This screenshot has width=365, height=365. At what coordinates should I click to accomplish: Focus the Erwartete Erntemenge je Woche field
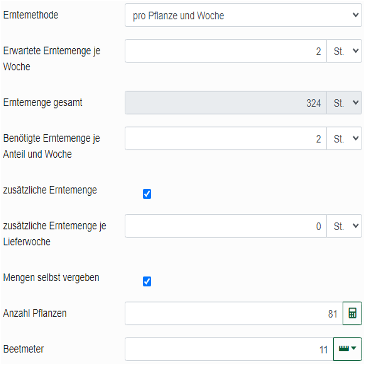point(226,51)
